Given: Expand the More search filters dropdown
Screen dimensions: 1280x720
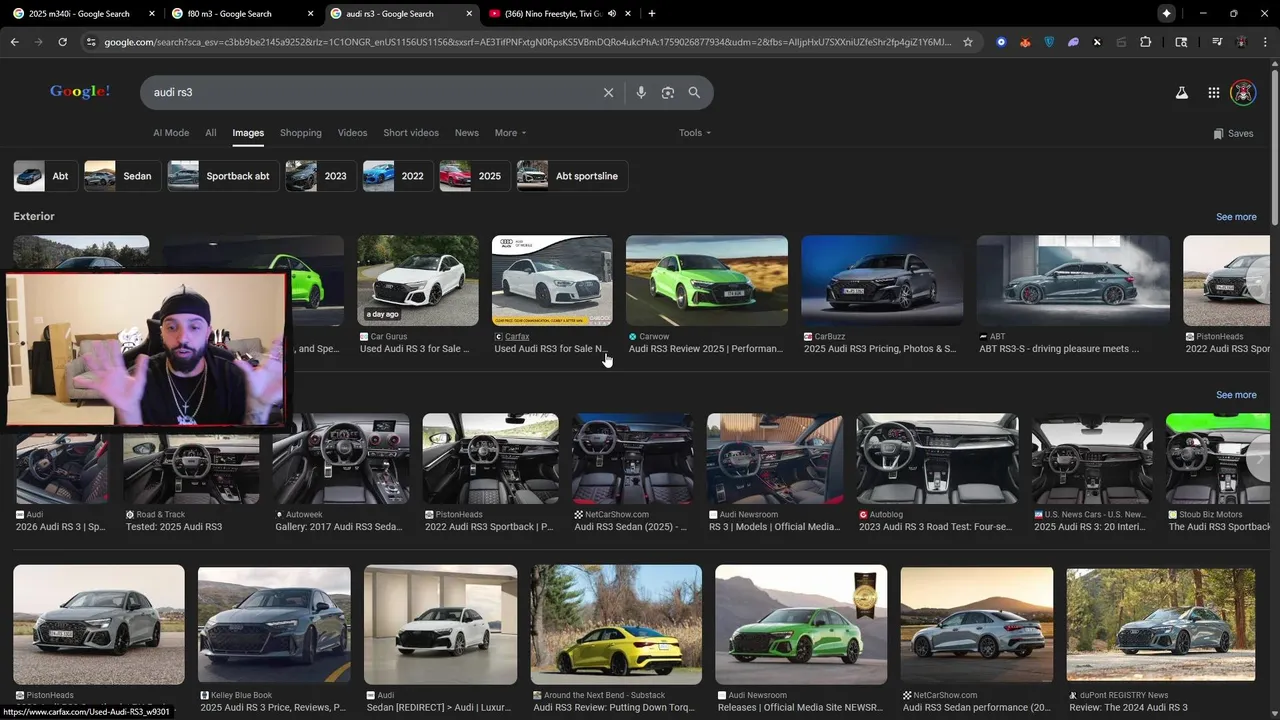Looking at the screenshot, I should pyautogui.click(x=510, y=133).
